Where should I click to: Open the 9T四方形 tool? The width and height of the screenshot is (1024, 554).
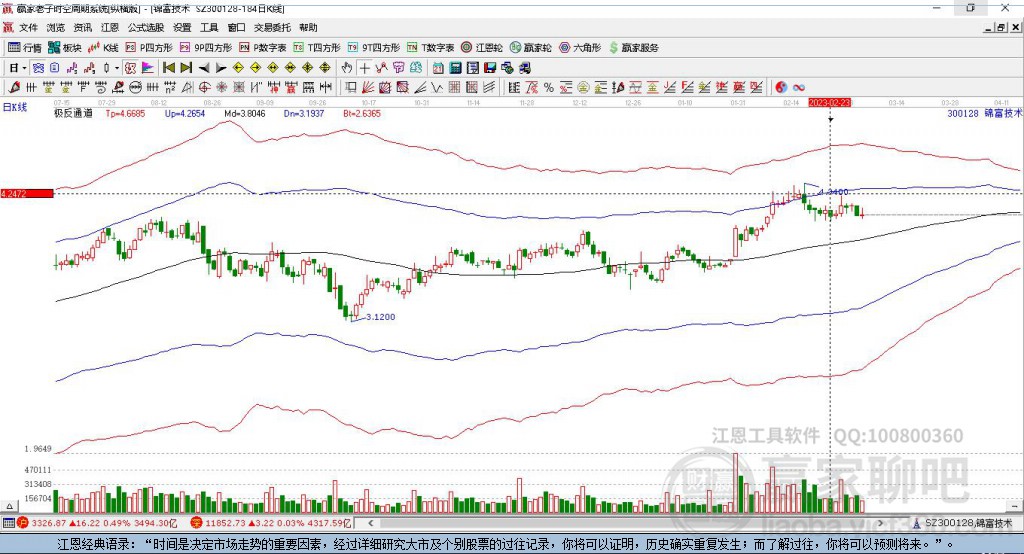click(x=373, y=48)
